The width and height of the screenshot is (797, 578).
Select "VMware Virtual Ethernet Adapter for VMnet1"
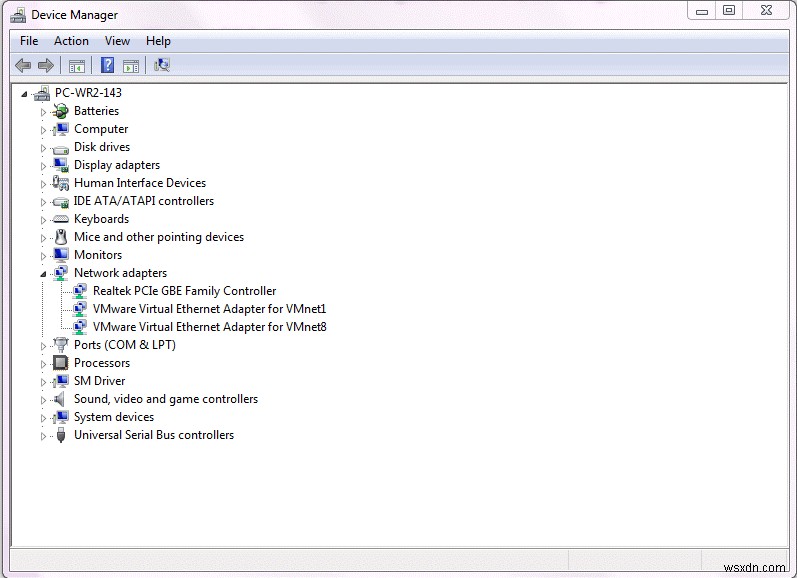[x=209, y=309]
